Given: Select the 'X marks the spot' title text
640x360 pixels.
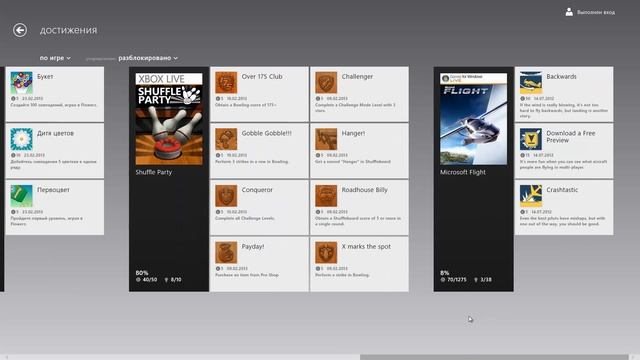Looking at the screenshot, I should (366, 247).
